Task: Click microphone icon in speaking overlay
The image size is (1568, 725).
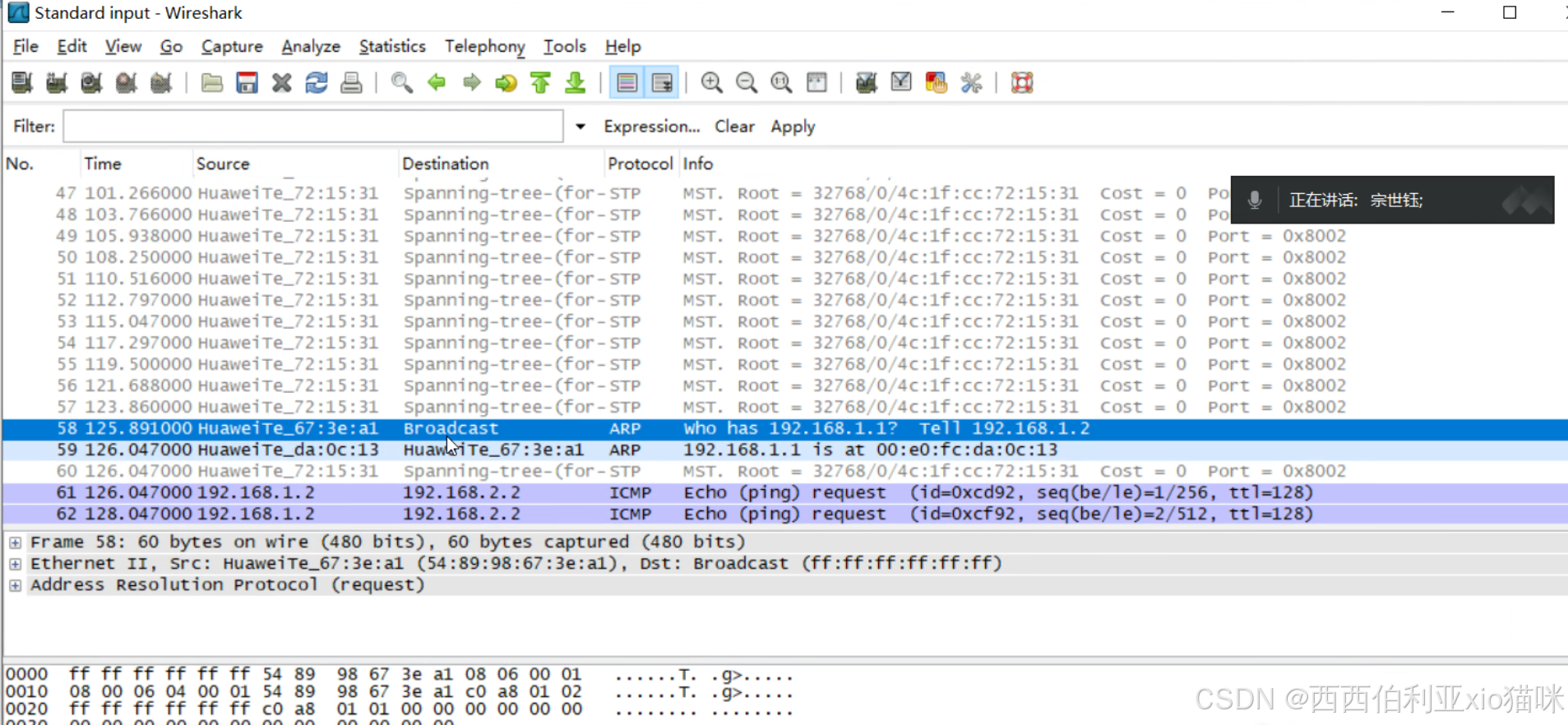Action: (x=1255, y=200)
